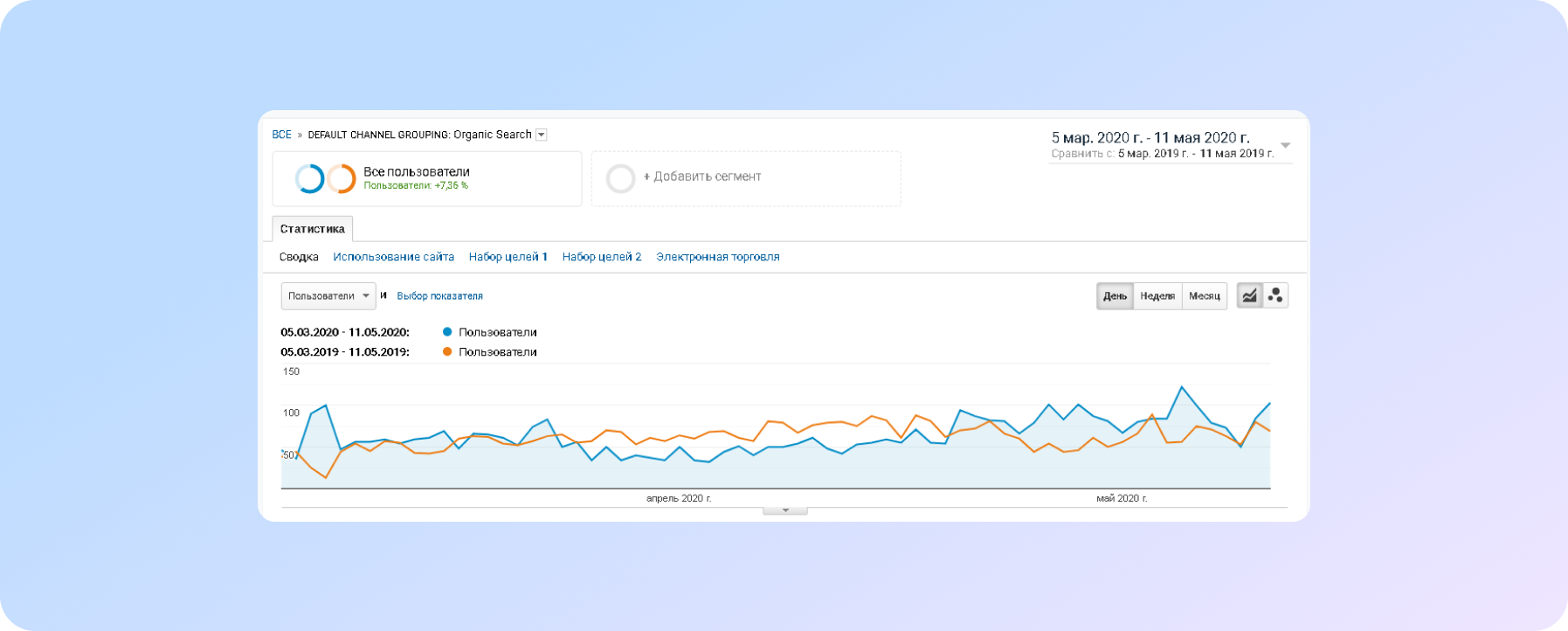Switch to motion chart bubbles icon
The image size is (1568, 631).
click(1275, 295)
